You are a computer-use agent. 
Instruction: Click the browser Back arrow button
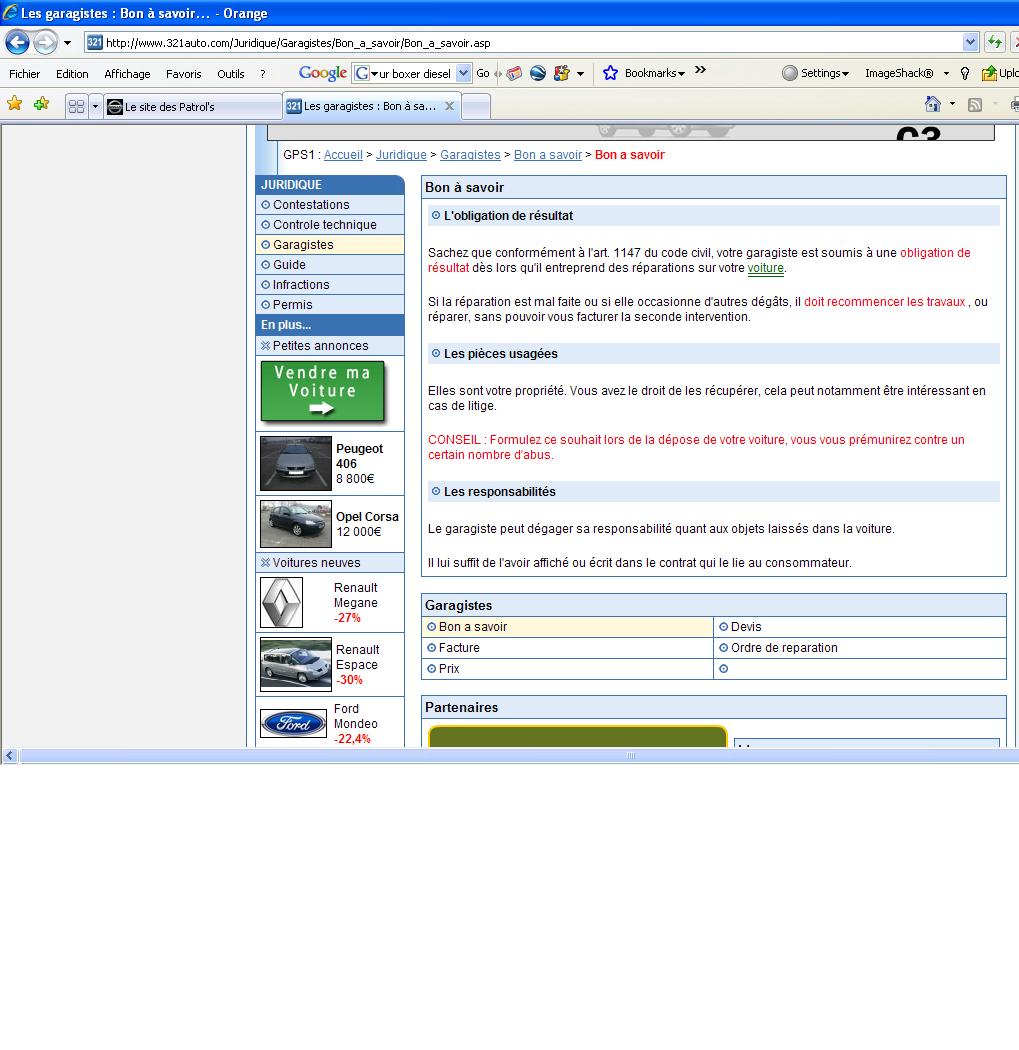[x=17, y=42]
